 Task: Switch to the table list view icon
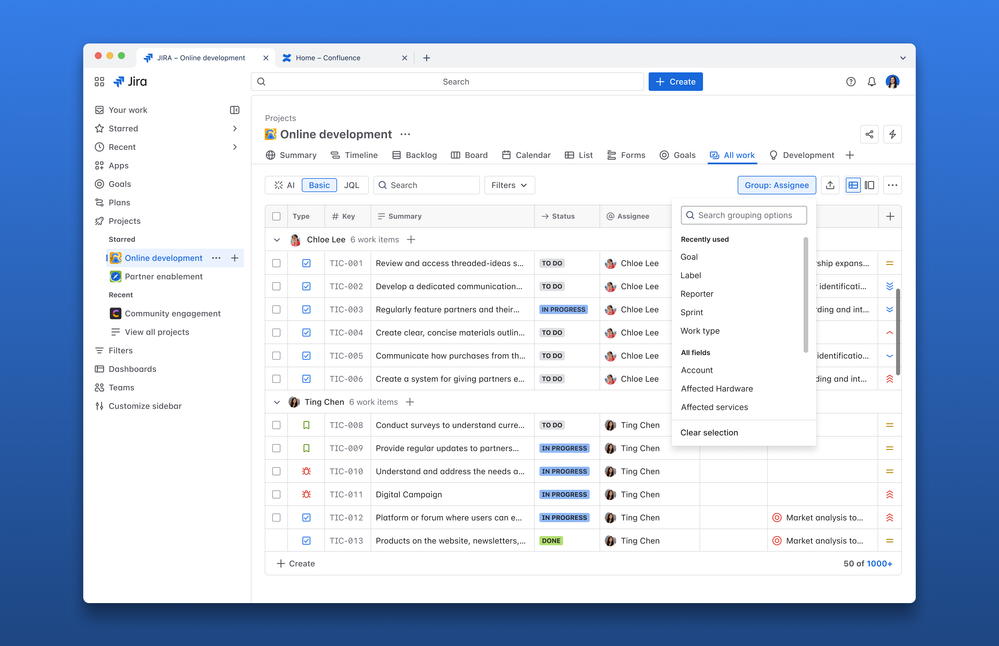coord(852,185)
